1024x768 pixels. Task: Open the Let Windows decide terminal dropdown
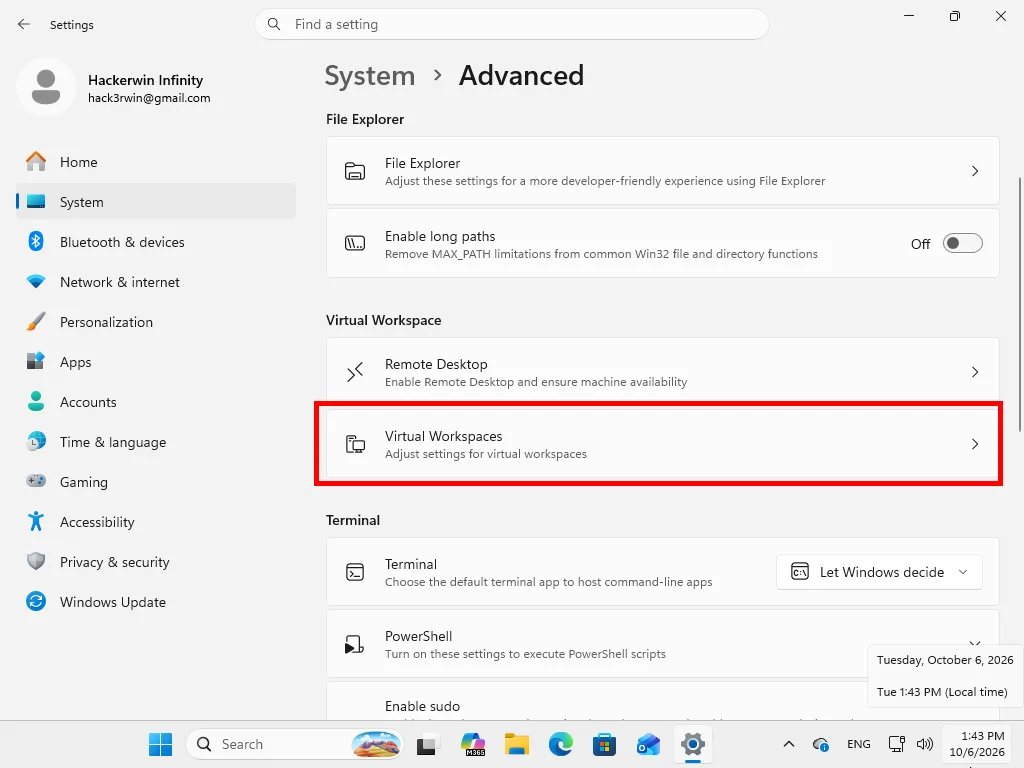tap(879, 572)
